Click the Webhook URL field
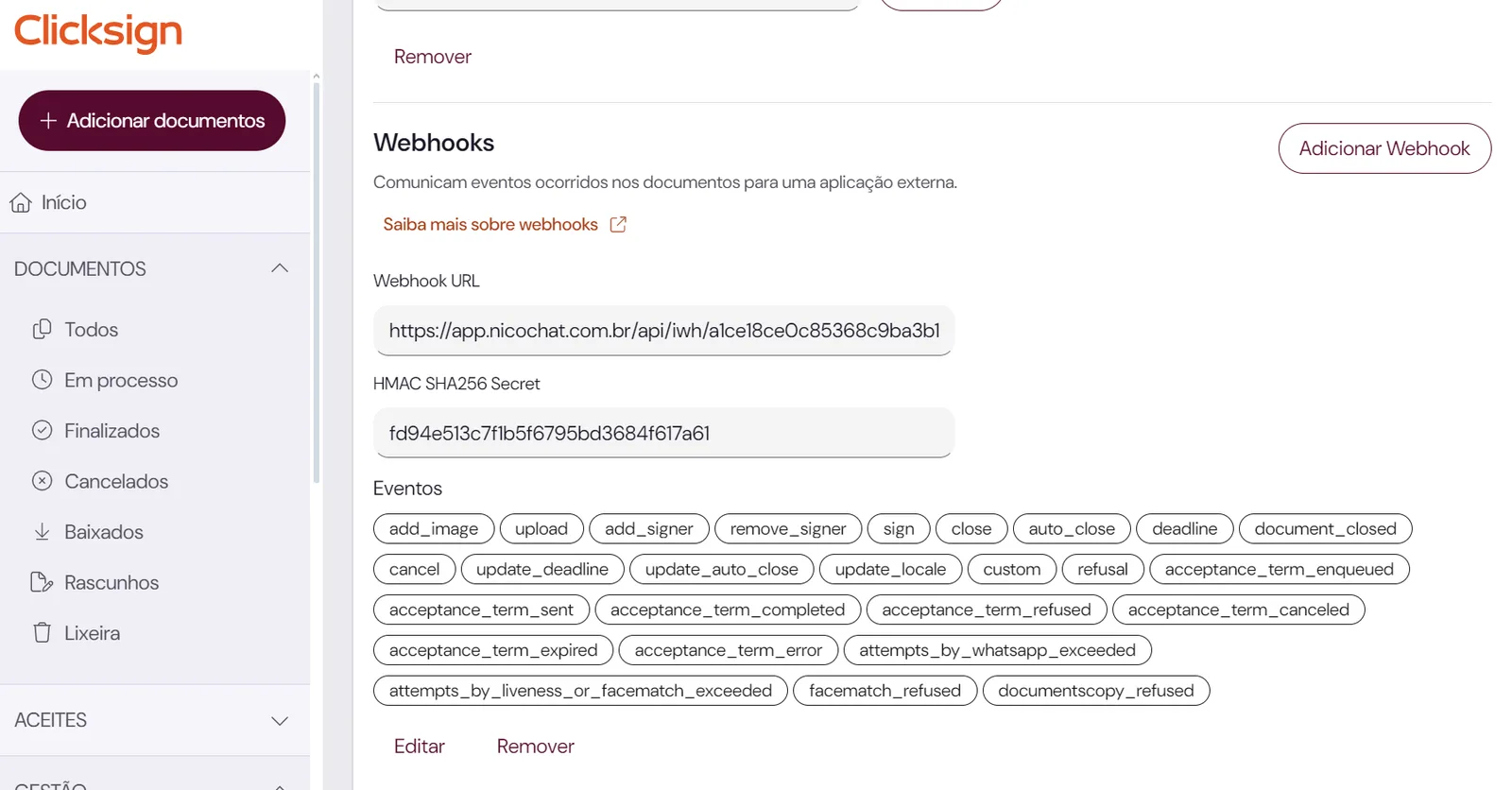Screen dimensions: 1512x790 tap(663, 331)
